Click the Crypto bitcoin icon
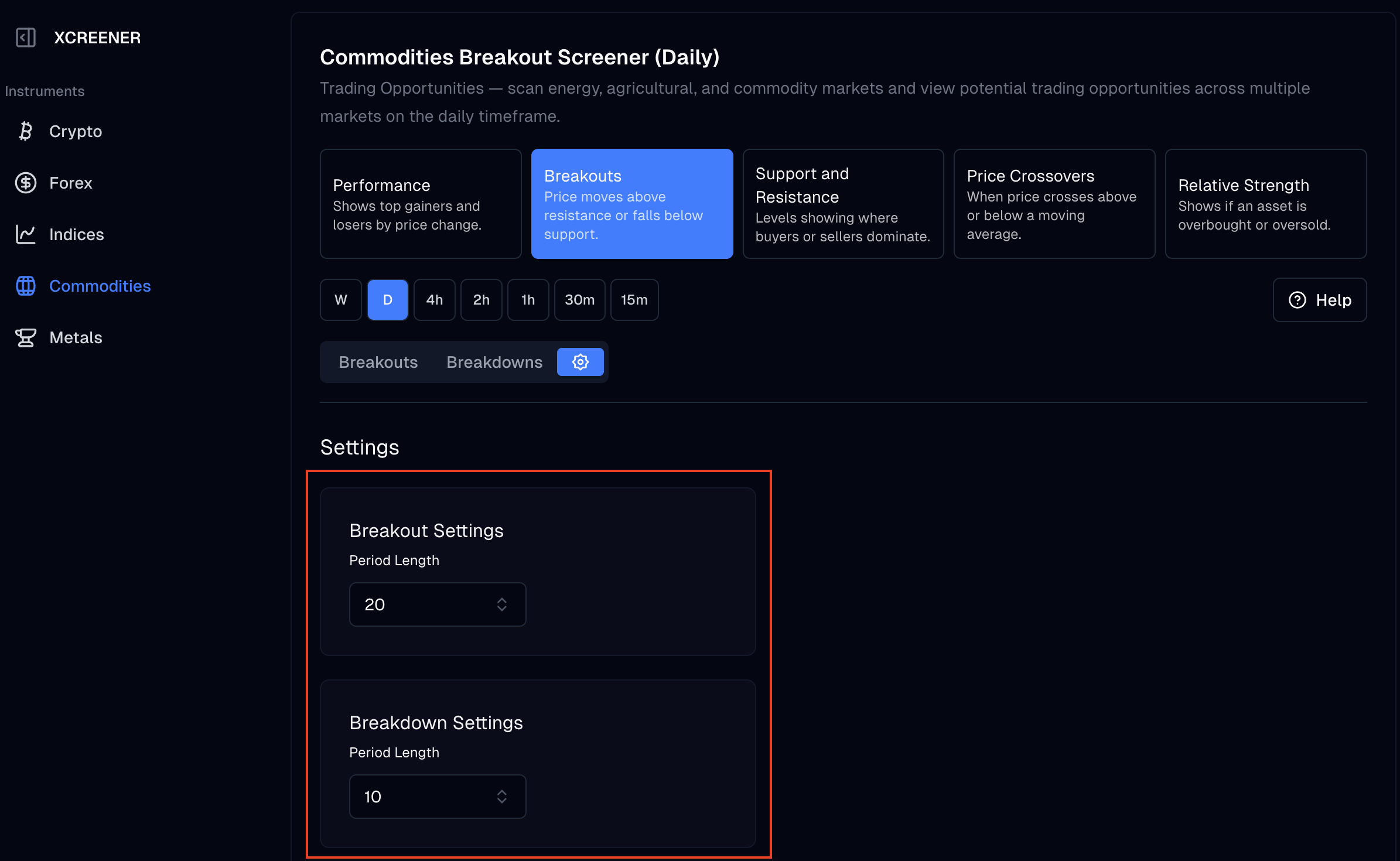The height and width of the screenshot is (861, 1400). 26,131
